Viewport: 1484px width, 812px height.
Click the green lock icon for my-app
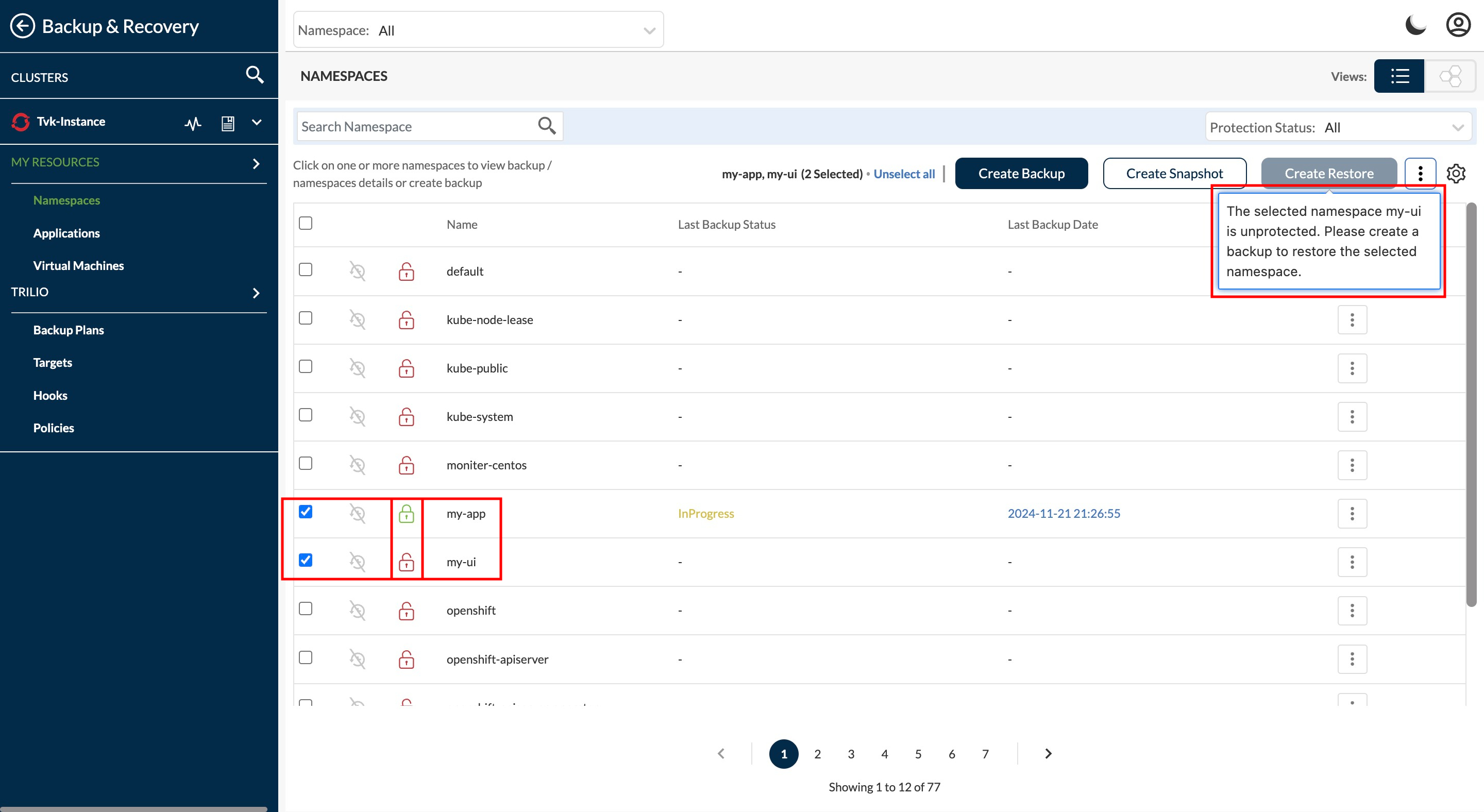click(x=406, y=514)
